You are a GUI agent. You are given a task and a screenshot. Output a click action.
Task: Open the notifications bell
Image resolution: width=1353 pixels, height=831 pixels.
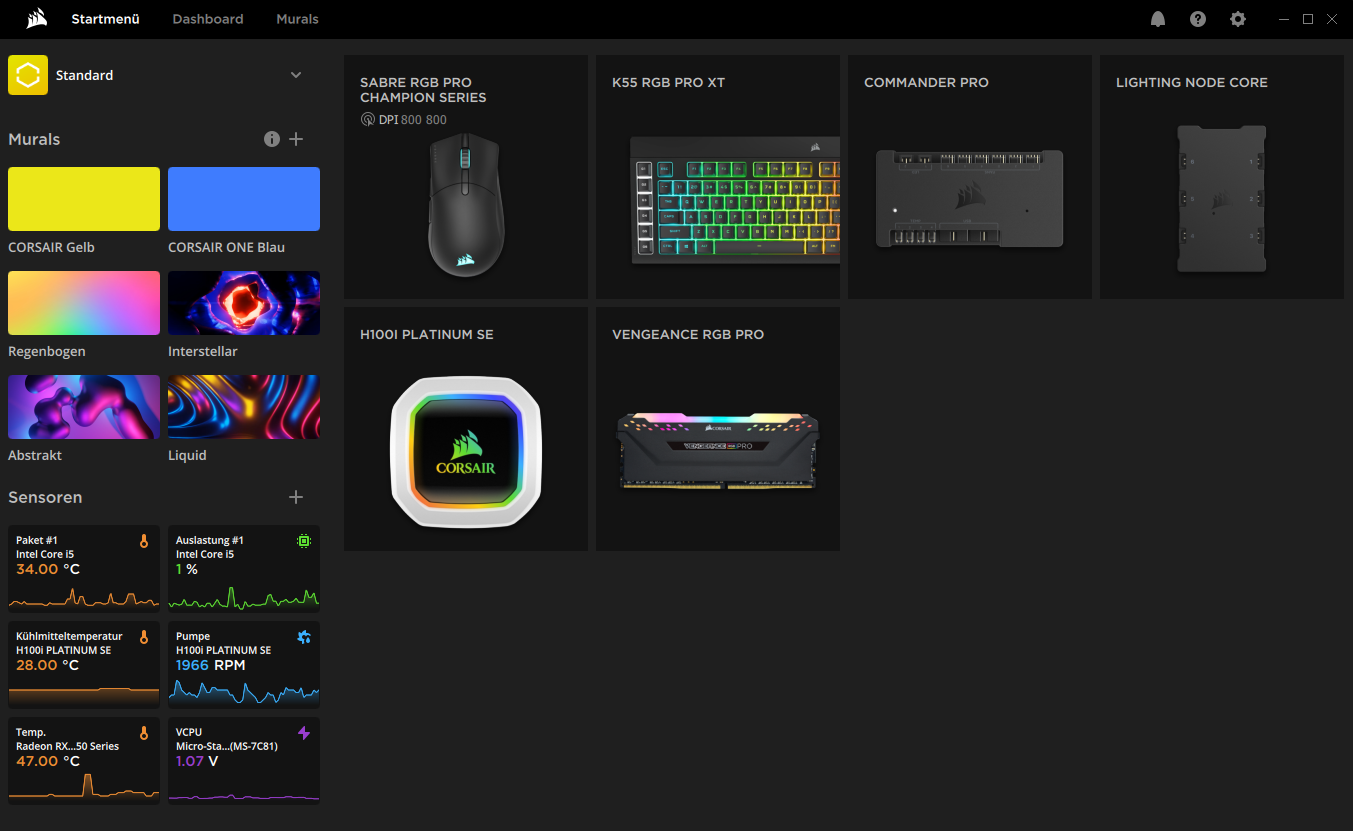[x=1158, y=19]
